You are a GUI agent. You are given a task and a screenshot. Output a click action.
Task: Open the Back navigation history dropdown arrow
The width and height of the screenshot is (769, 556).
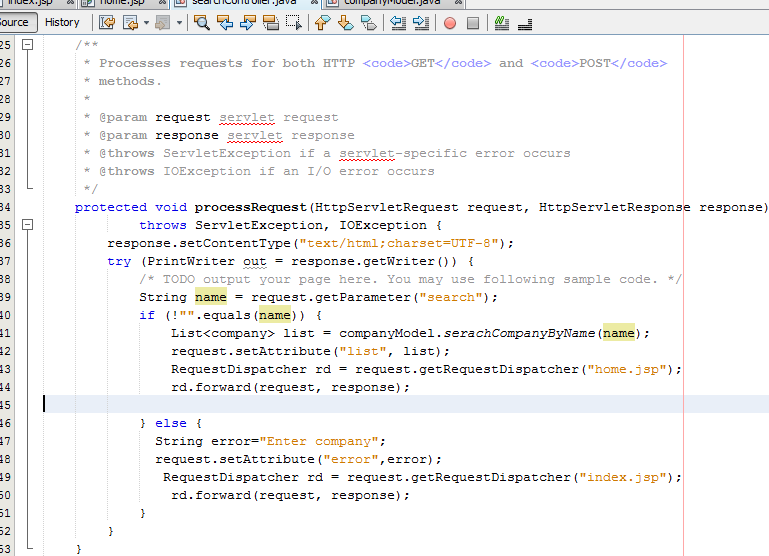pyautogui.click(x=146, y=23)
